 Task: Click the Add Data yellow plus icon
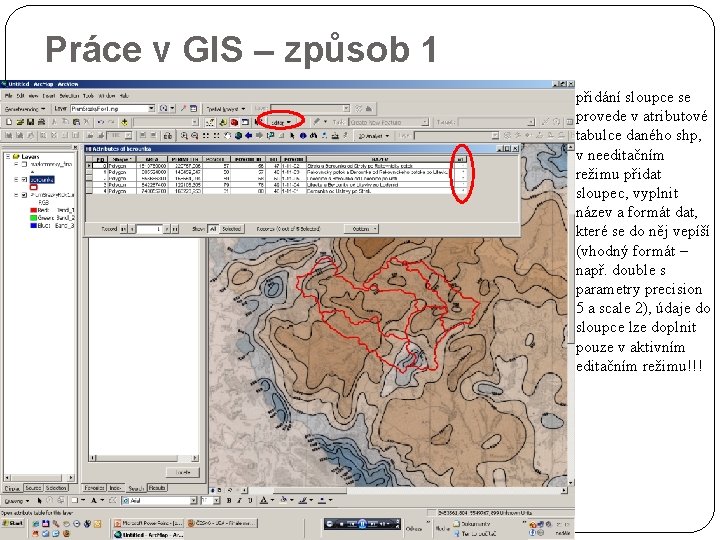(124, 122)
